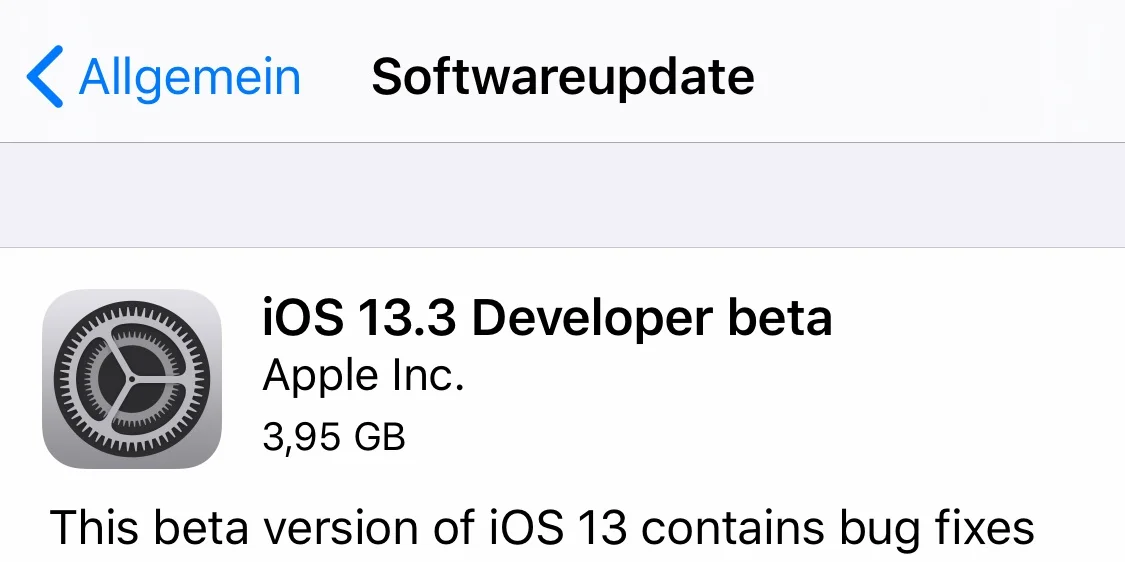Tap the word beta in update heading
The image size is (1125, 562).
click(781, 317)
